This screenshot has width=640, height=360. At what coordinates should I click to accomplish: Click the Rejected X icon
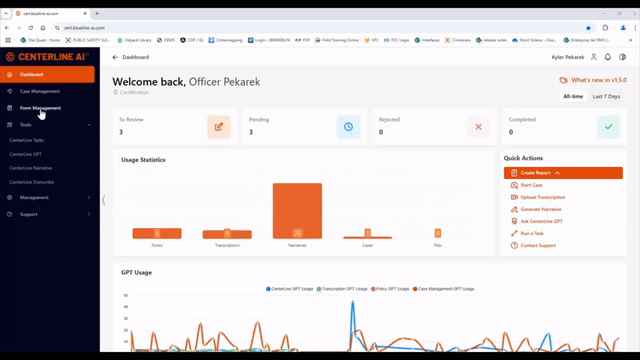(x=478, y=127)
